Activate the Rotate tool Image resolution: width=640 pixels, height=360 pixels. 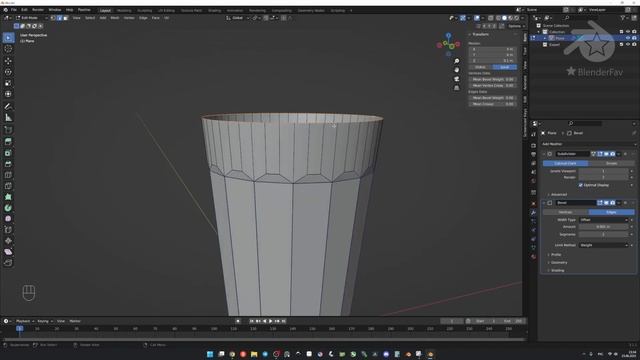click(x=8, y=72)
